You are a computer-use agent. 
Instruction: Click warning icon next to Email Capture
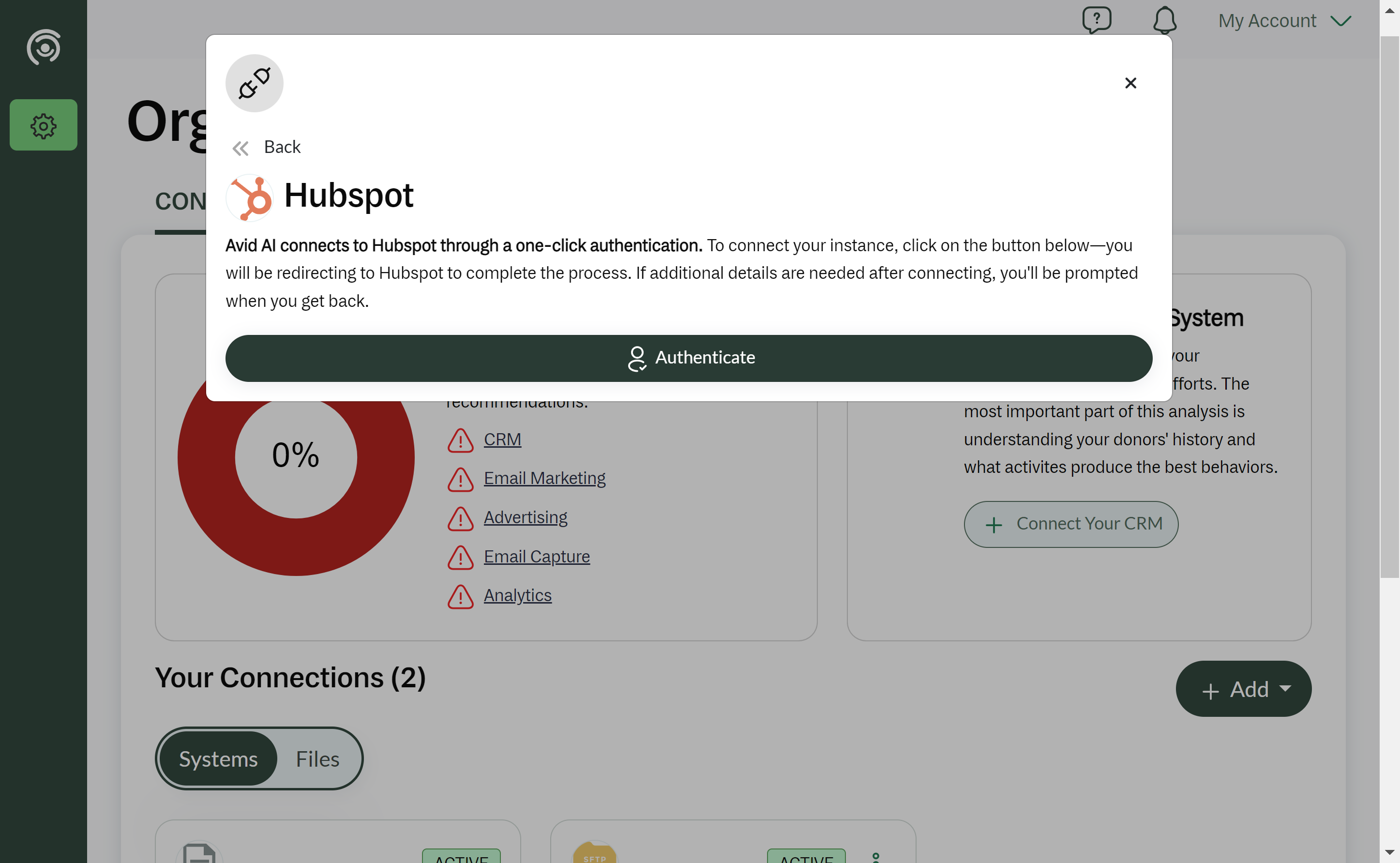click(460, 558)
